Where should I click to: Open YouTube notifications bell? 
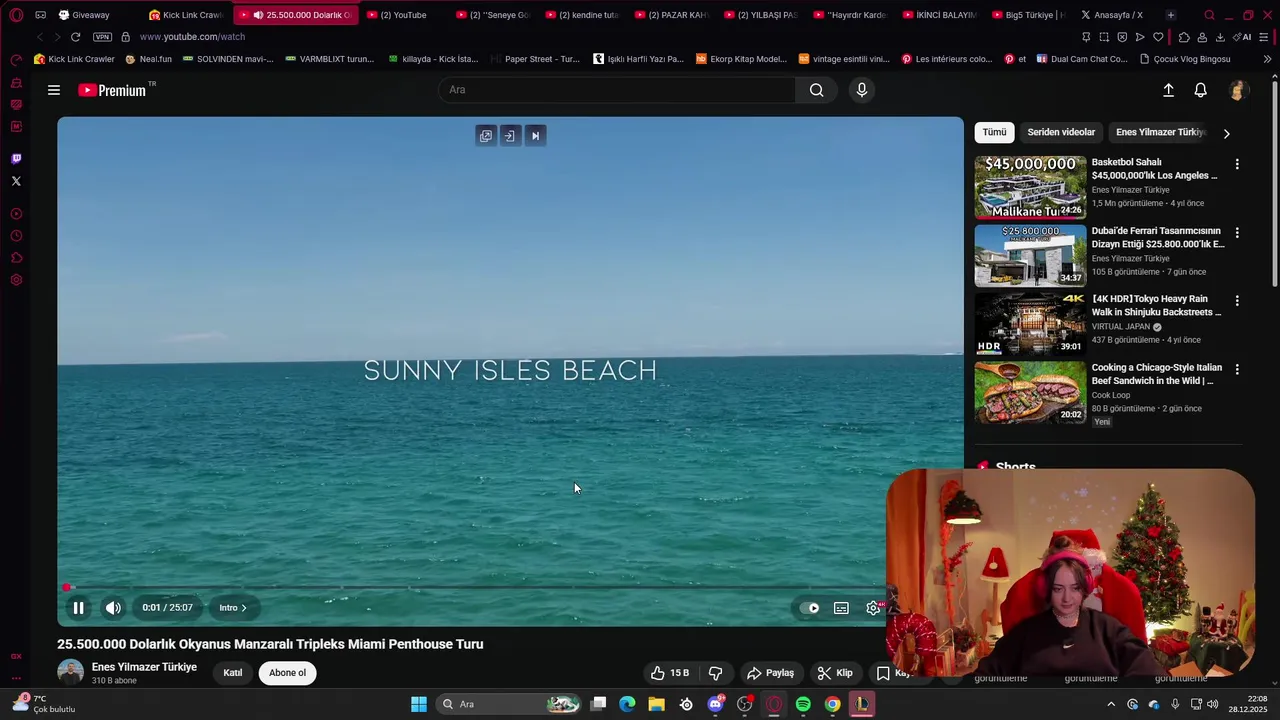1201,90
